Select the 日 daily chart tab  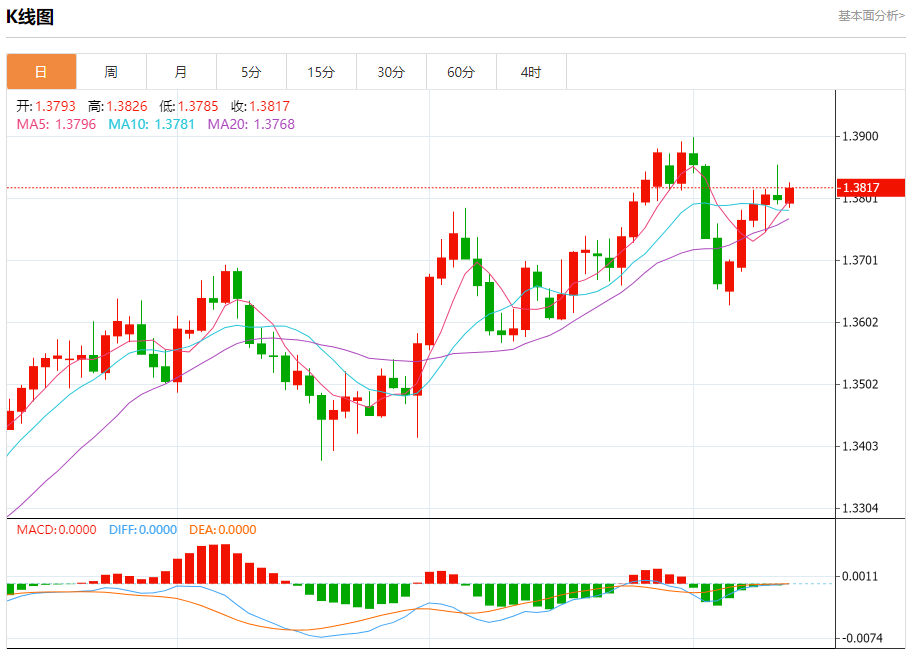click(41, 72)
